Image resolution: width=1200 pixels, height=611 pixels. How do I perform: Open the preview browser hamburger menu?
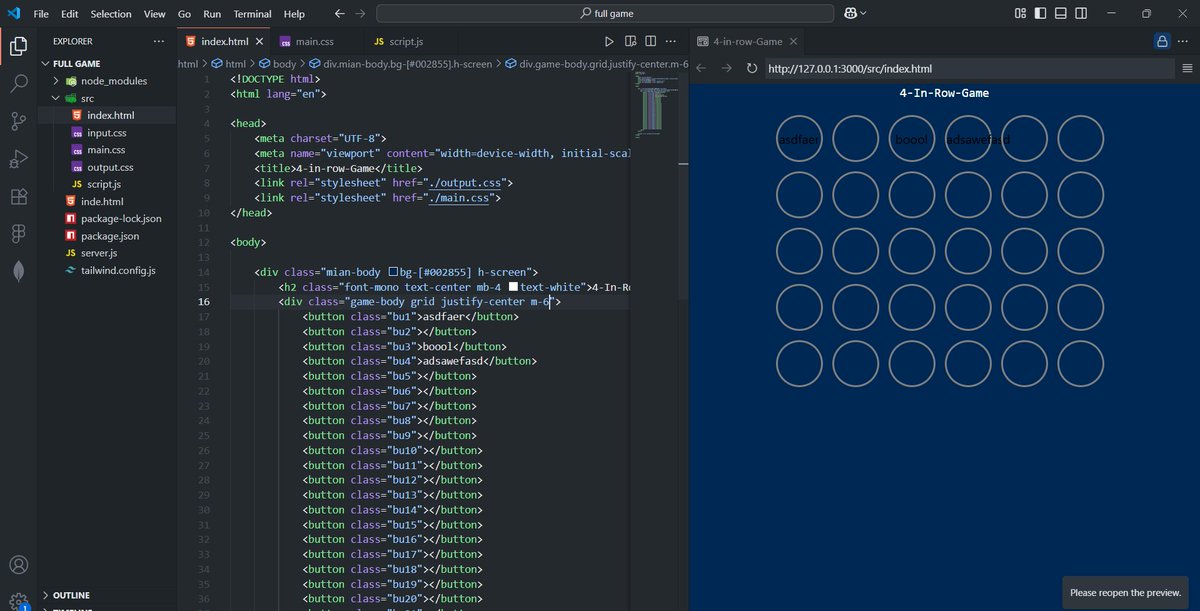(x=1187, y=68)
